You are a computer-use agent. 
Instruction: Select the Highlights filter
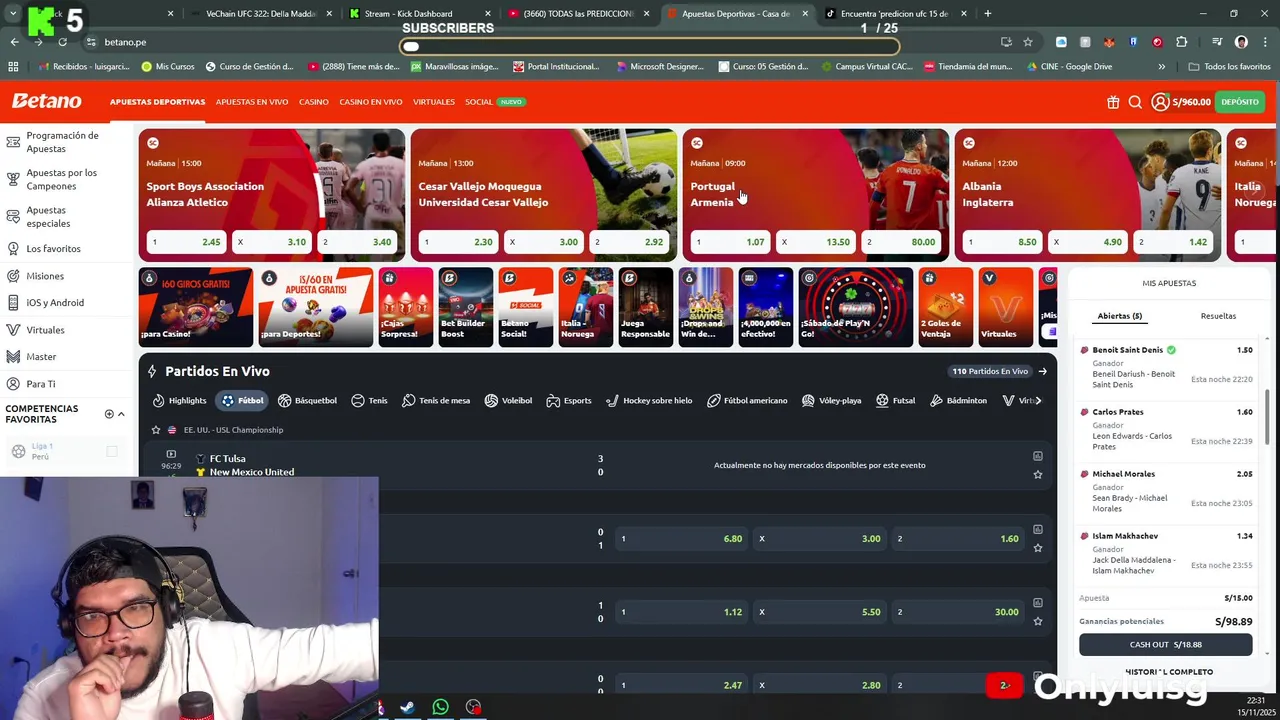coord(179,400)
